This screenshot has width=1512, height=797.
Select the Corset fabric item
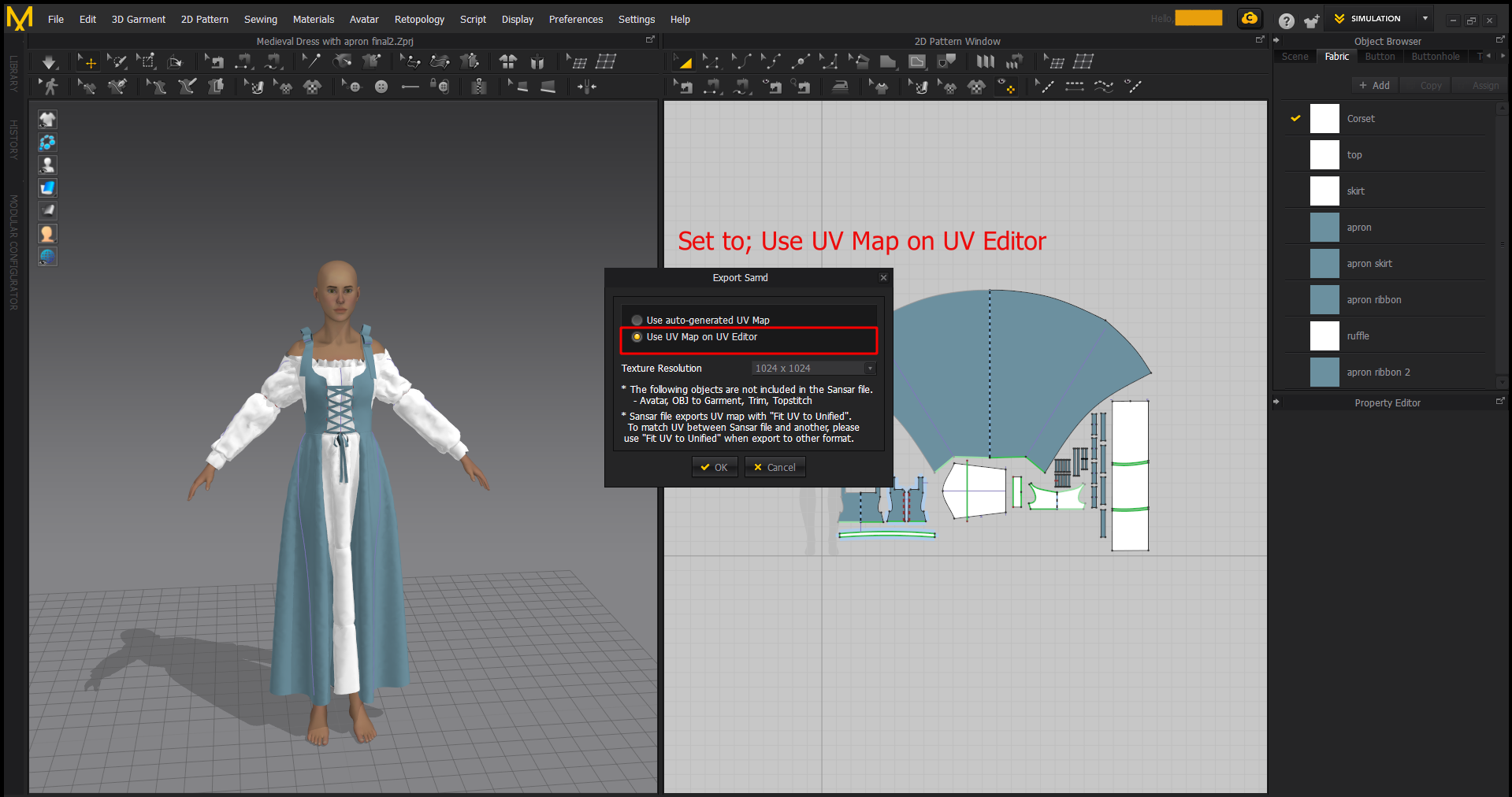pyautogui.click(x=1361, y=119)
